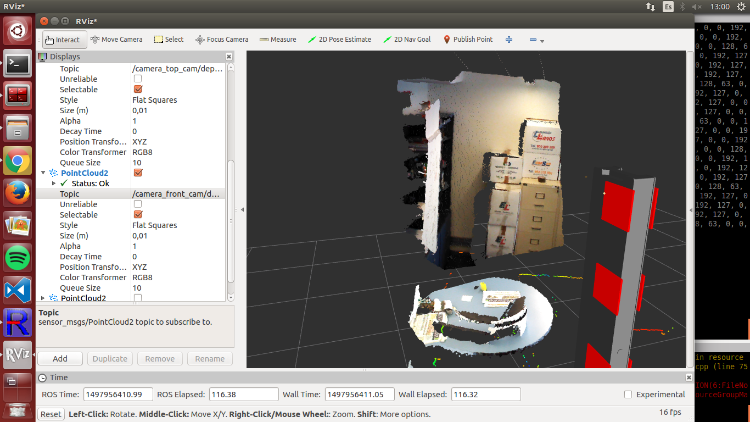Expand the Status: Ok row
Viewport: 750px width, 422px height.
pos(53,184)
